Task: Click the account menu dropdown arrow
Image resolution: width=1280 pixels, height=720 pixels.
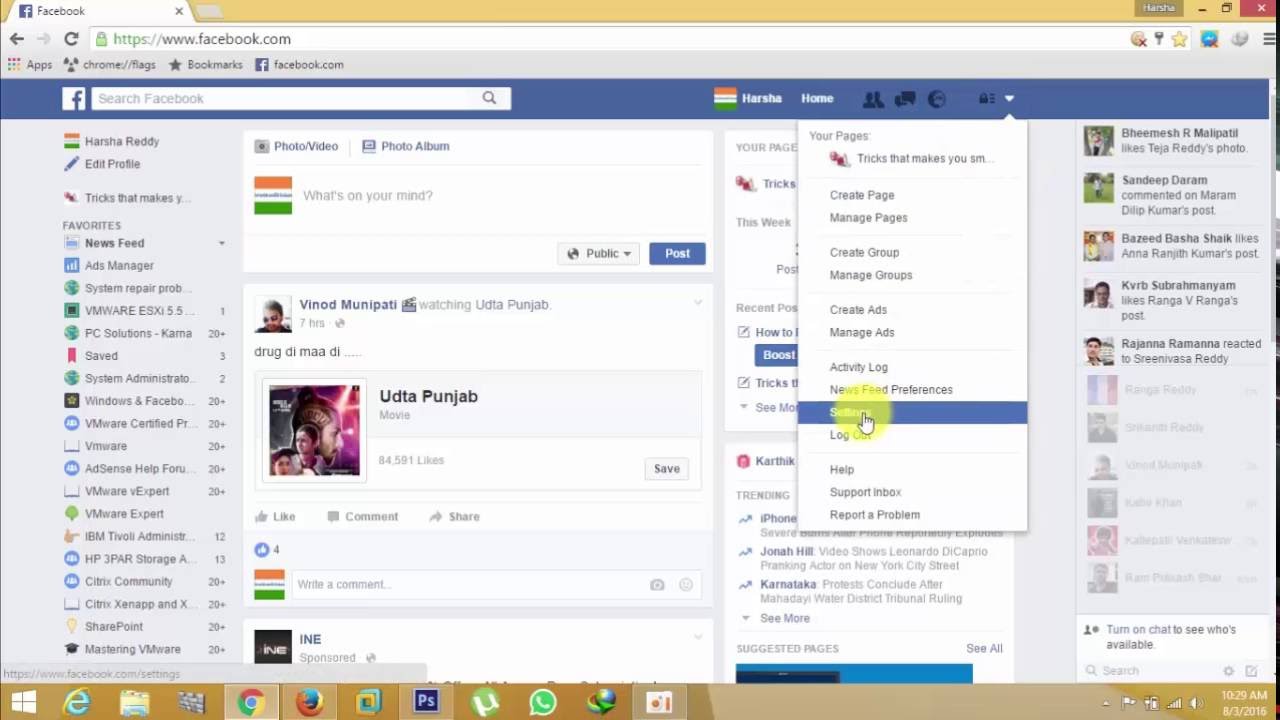Action: coord(1009,98)
